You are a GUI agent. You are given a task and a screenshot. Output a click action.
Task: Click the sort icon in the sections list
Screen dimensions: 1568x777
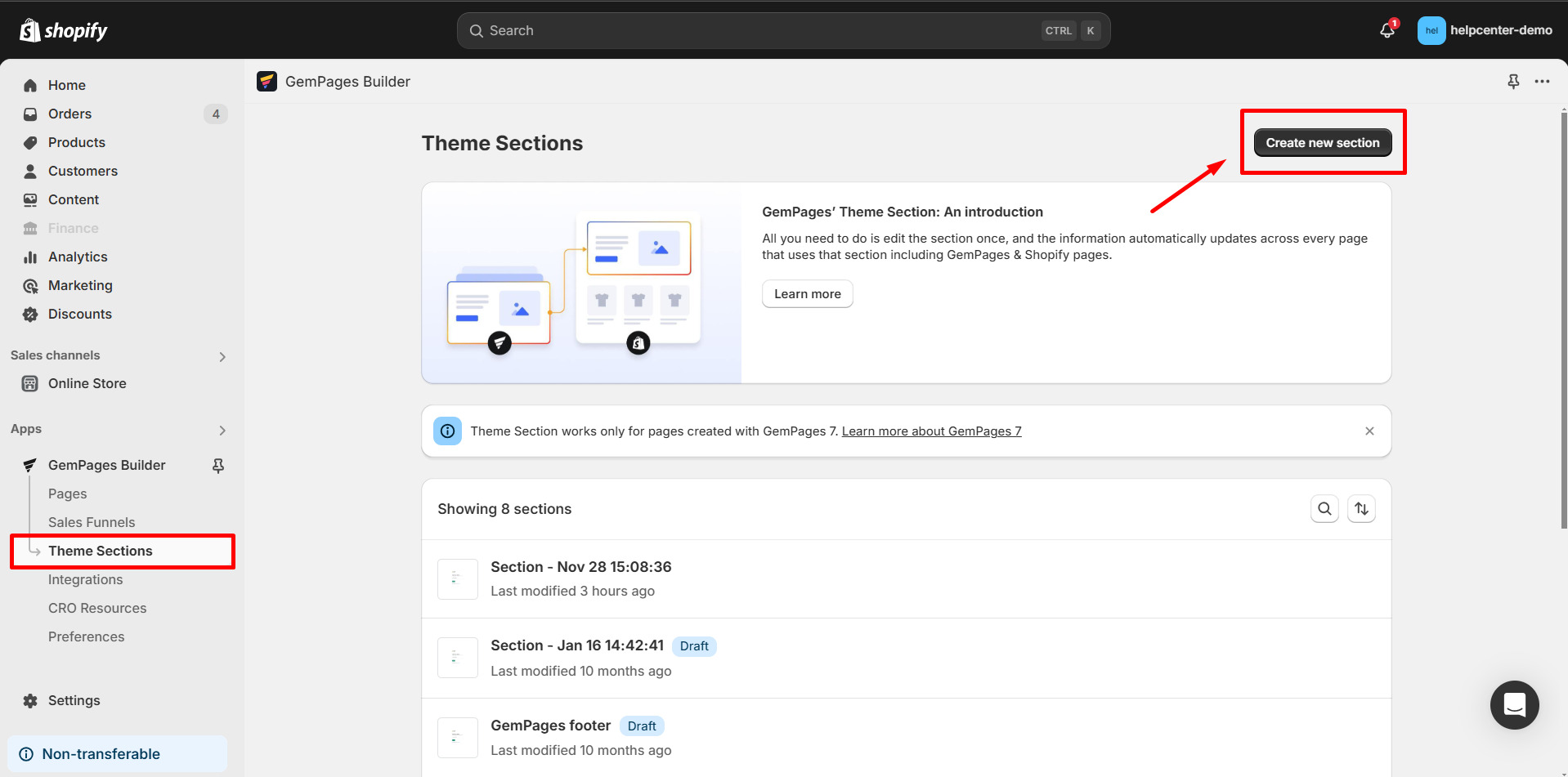point(1361,508)
